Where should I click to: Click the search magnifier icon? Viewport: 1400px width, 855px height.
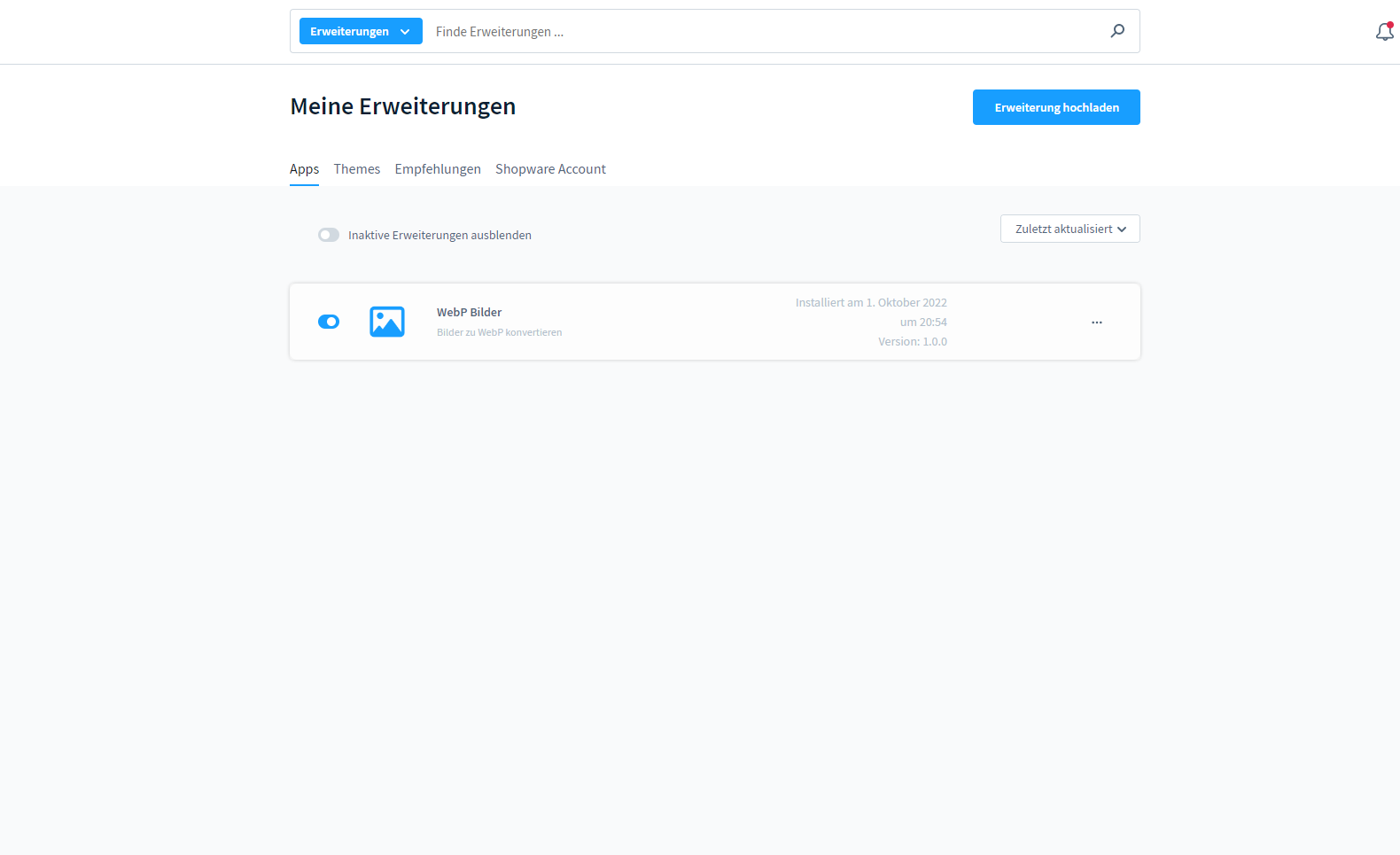(x=1117, y=31)
